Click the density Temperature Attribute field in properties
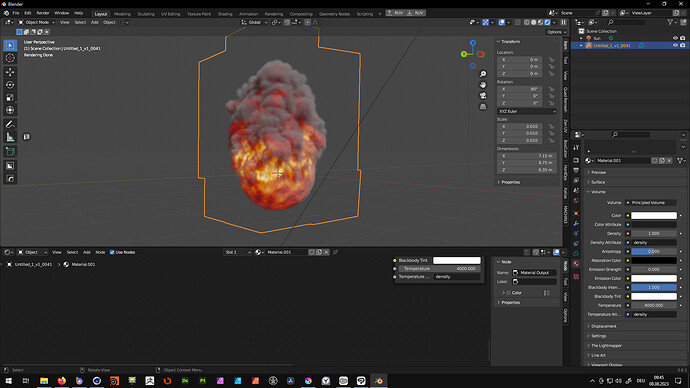This screenshot has width=690, height=388. tap(654, 315)
